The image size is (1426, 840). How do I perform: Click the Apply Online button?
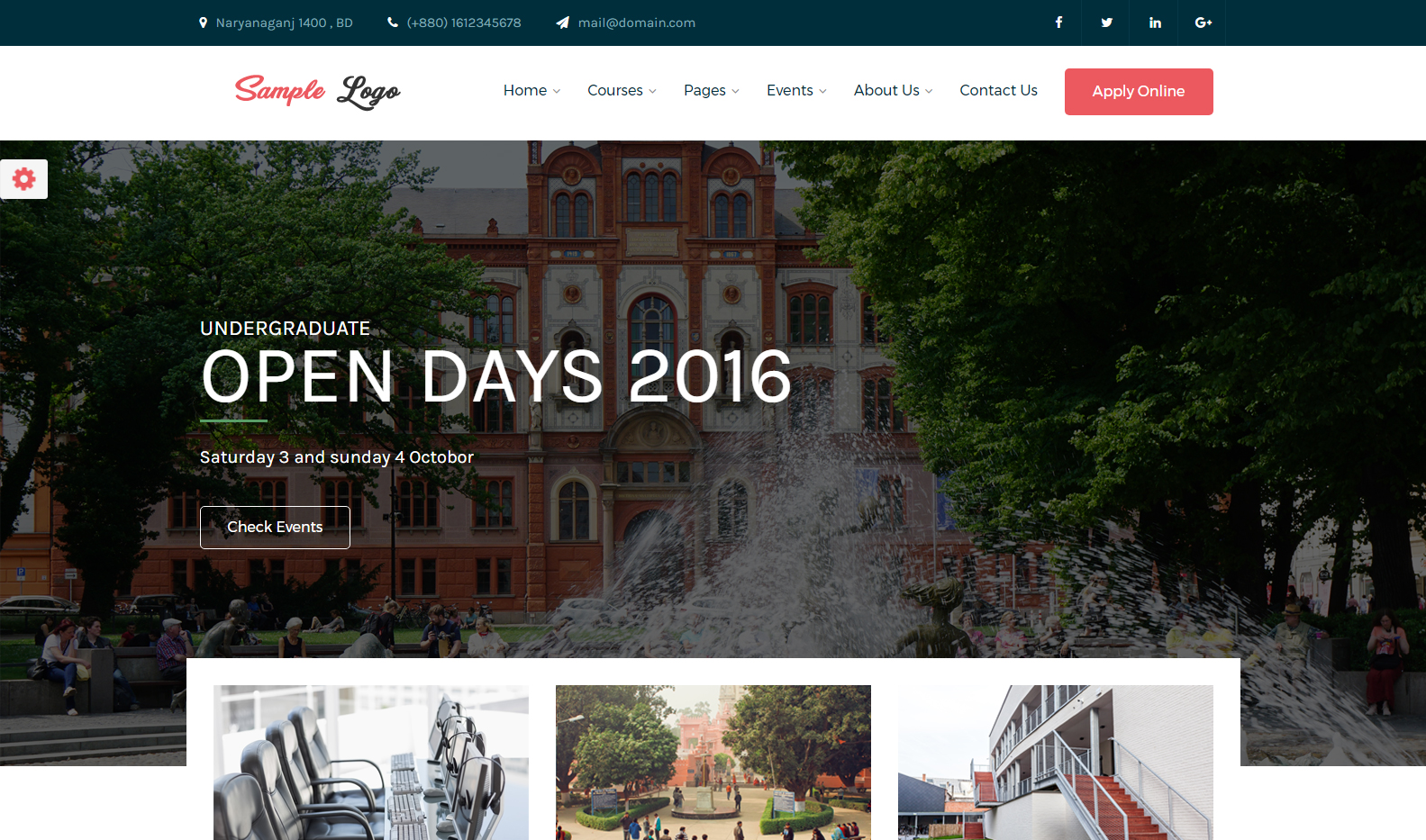tap(1139, 92)
